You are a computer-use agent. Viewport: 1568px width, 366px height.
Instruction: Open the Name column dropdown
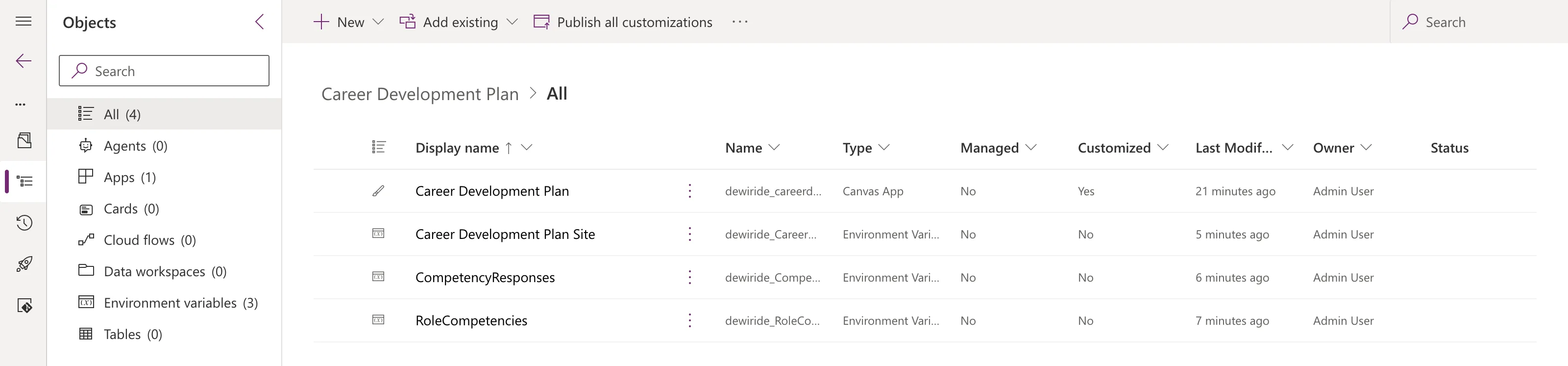pos(774,147)
